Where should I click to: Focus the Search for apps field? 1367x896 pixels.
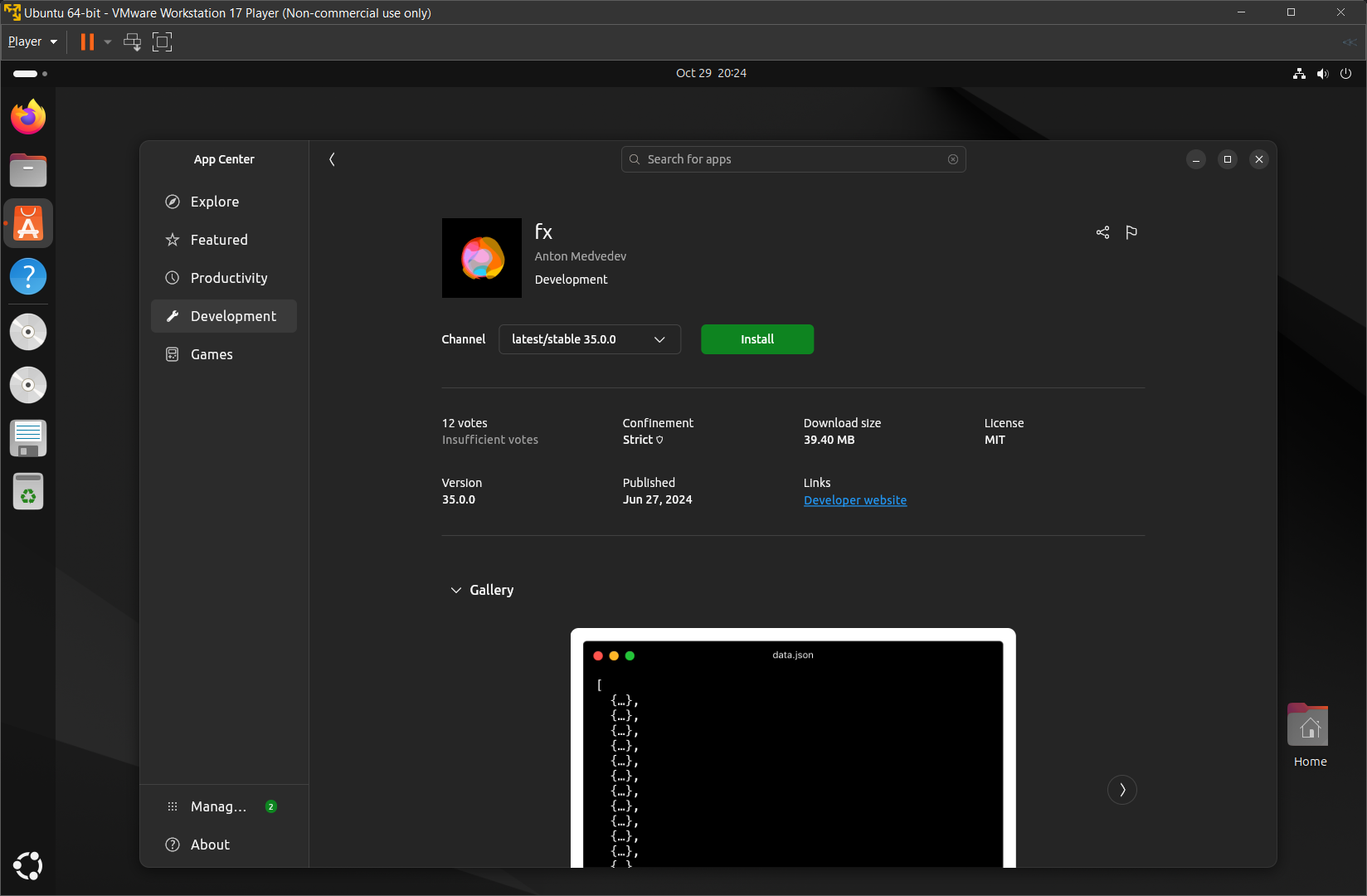[x=794, y=159]
